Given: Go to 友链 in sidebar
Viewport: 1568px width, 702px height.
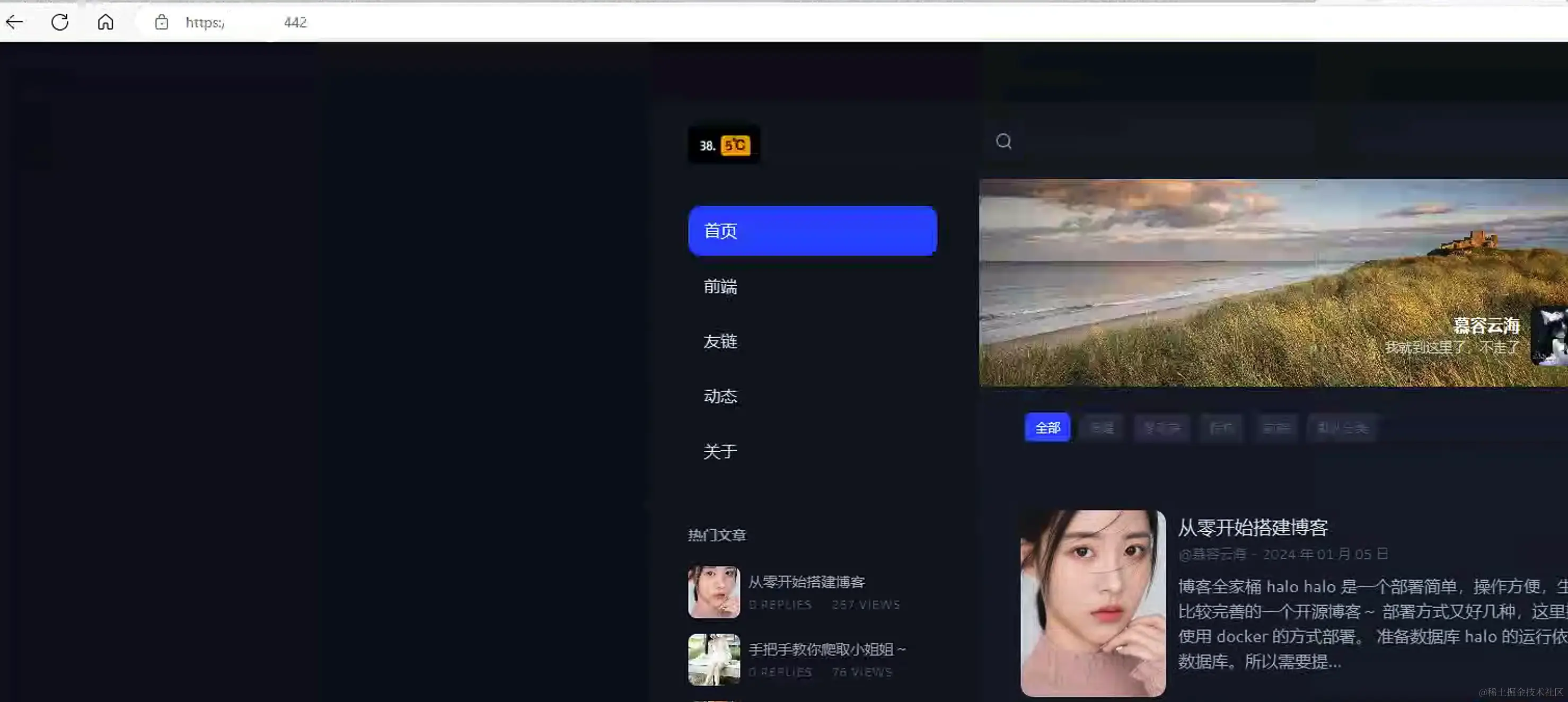Looking at the screenshot, I should 721,341.
